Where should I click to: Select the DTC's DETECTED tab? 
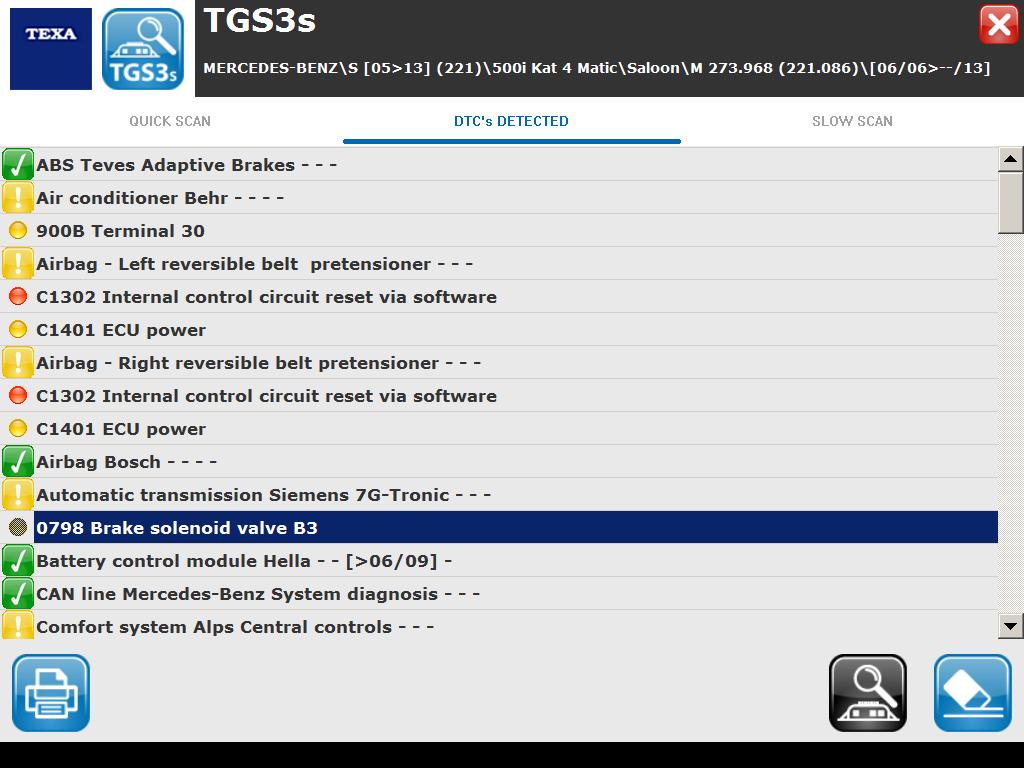[511, 121]
